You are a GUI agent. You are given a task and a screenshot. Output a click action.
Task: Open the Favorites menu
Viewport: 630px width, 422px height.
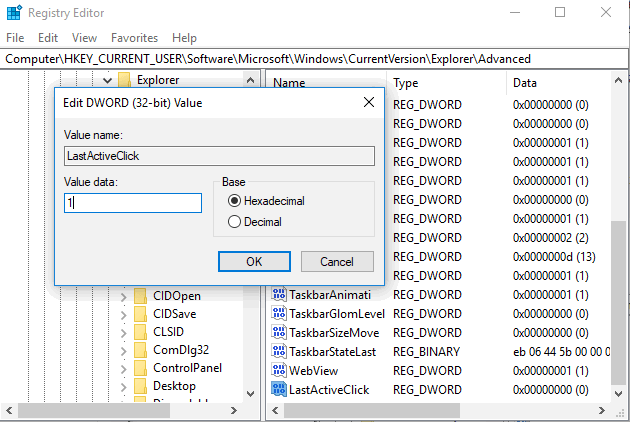[x=134, y=38]
